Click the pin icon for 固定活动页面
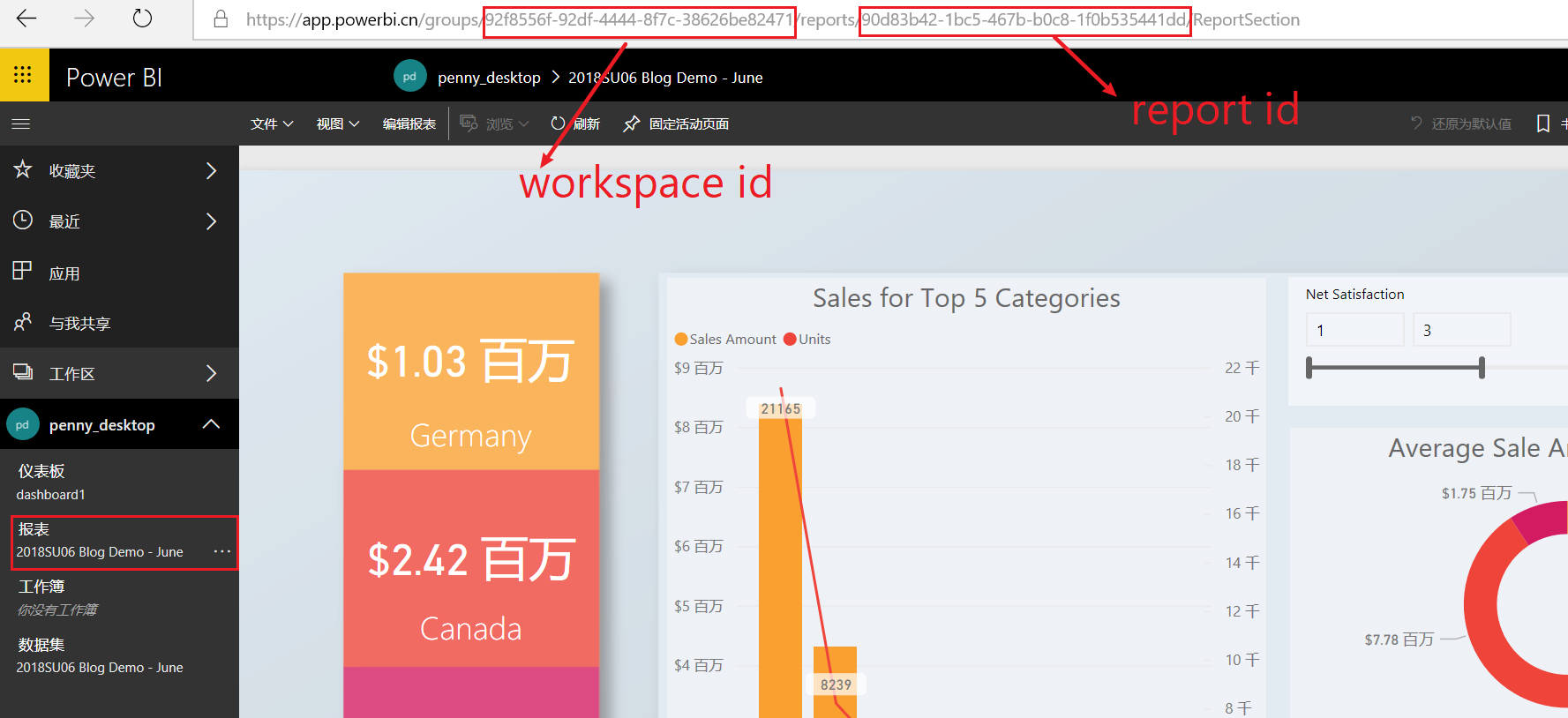 (631, 124)
